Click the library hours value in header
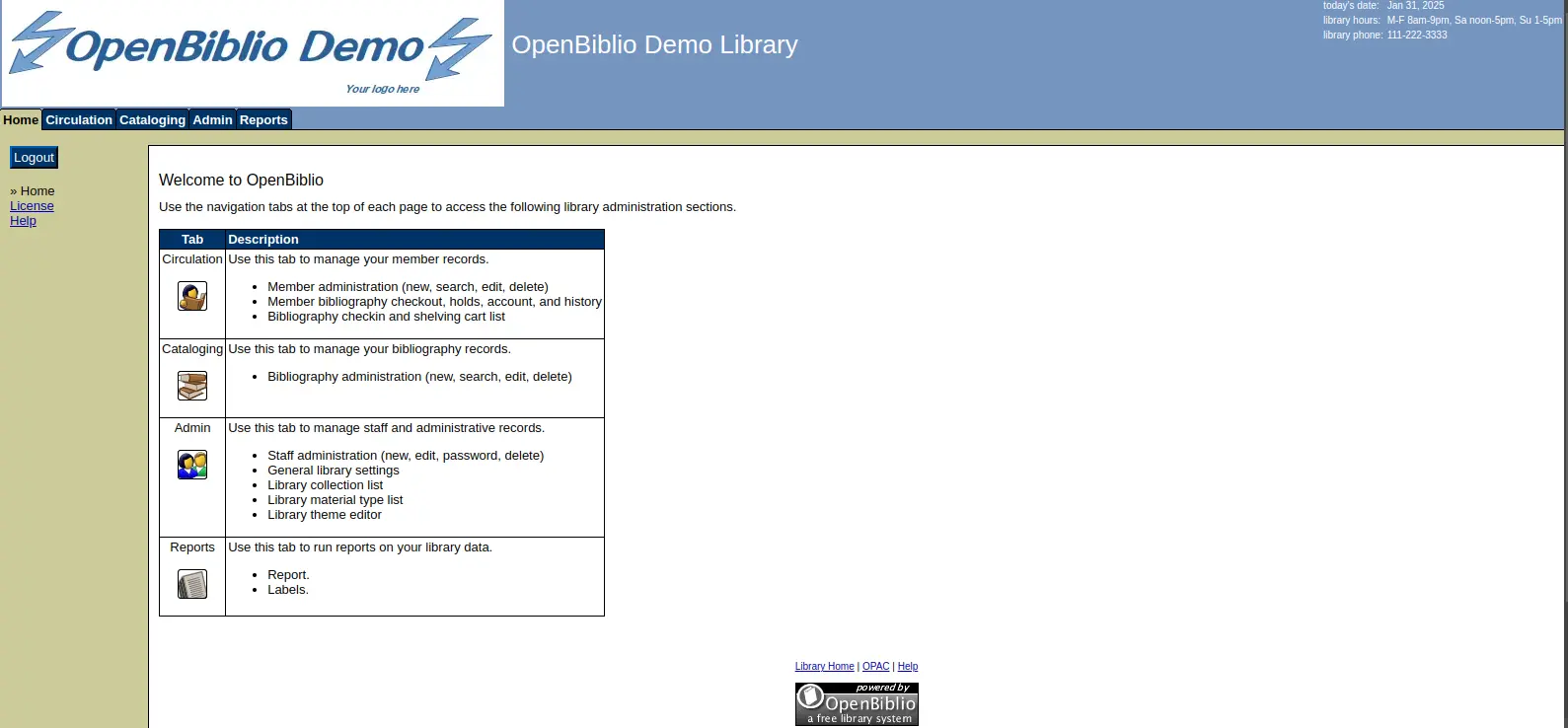 [1474, 20]
